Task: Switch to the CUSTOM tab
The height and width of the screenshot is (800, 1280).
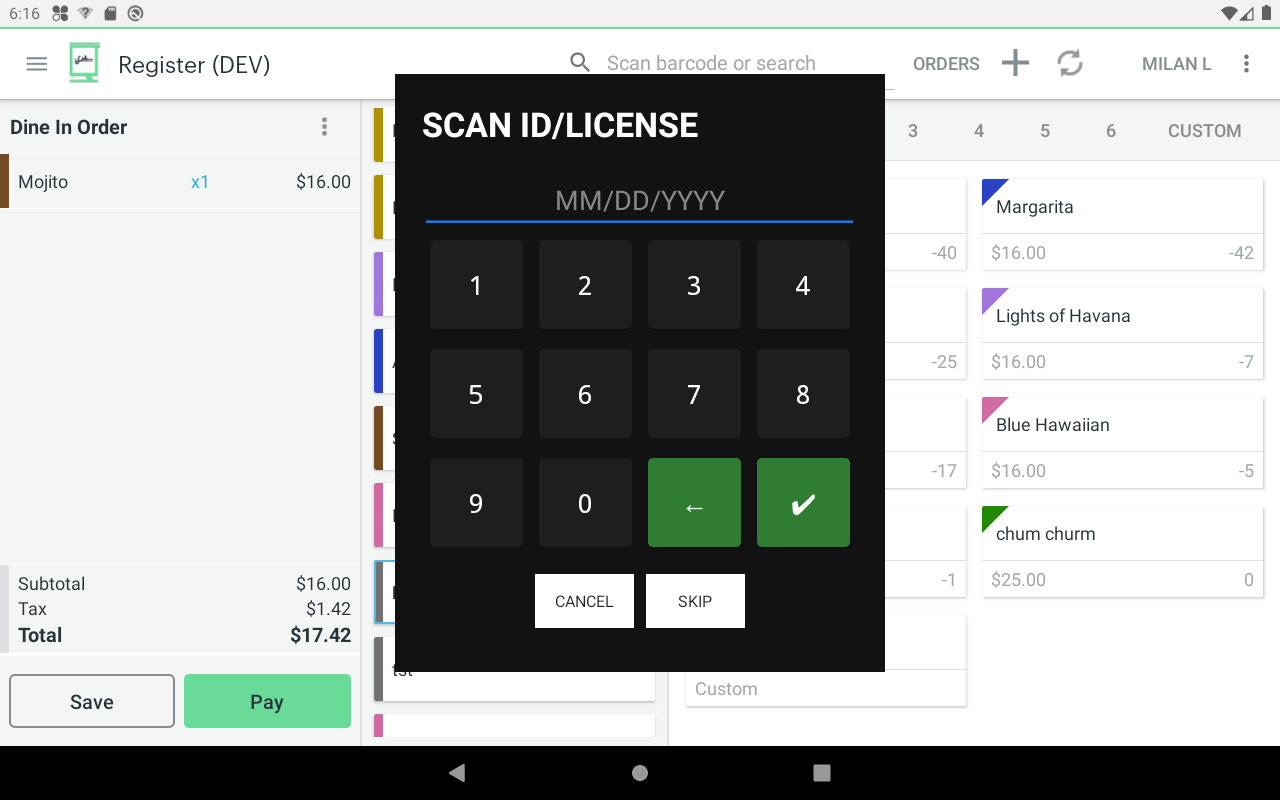Action: click(x=1204, y=131)
